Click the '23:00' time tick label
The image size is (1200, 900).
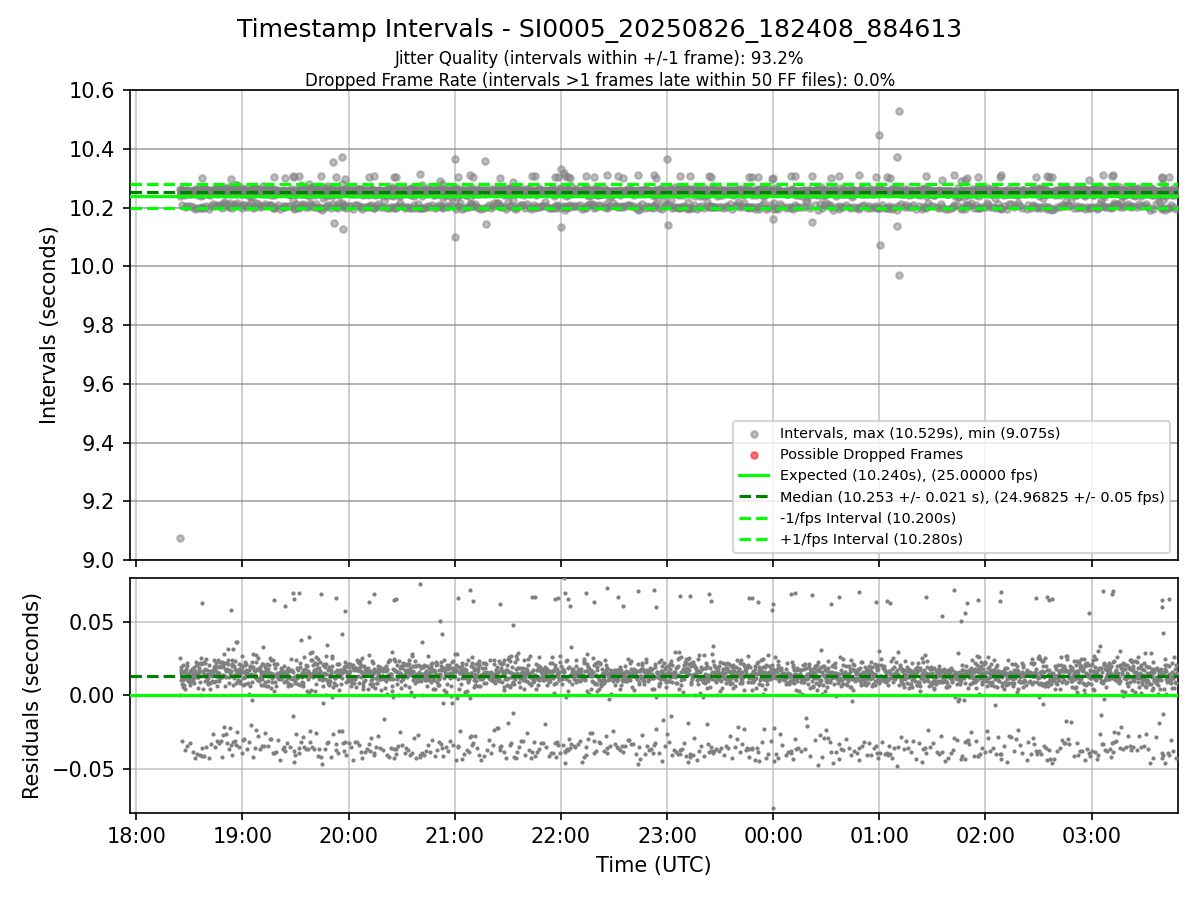[667, 834]
